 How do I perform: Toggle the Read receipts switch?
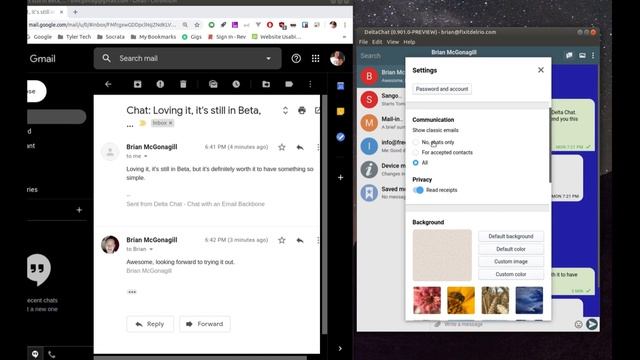[x=418, y=190]
